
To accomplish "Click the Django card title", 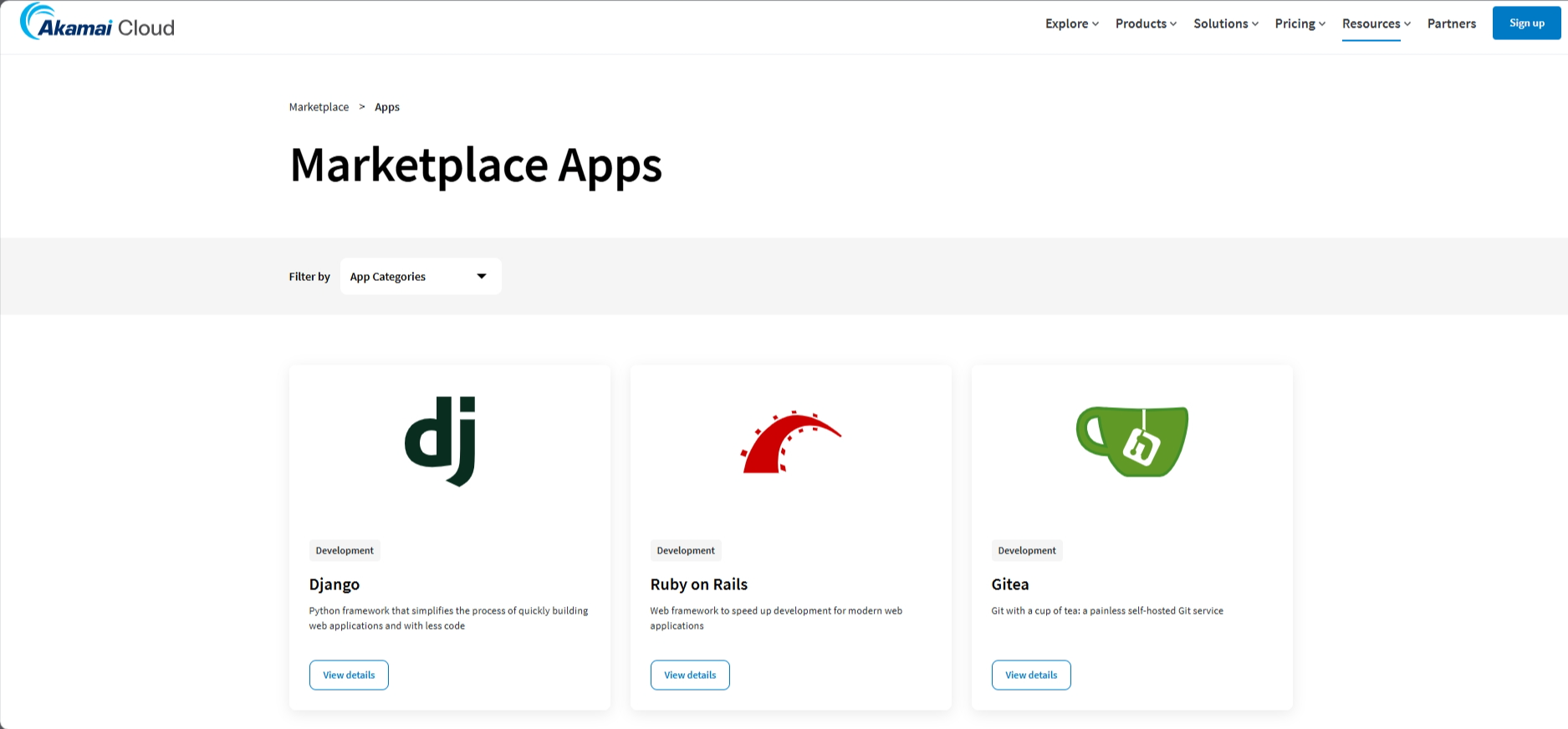I will (x=335, y=584).
